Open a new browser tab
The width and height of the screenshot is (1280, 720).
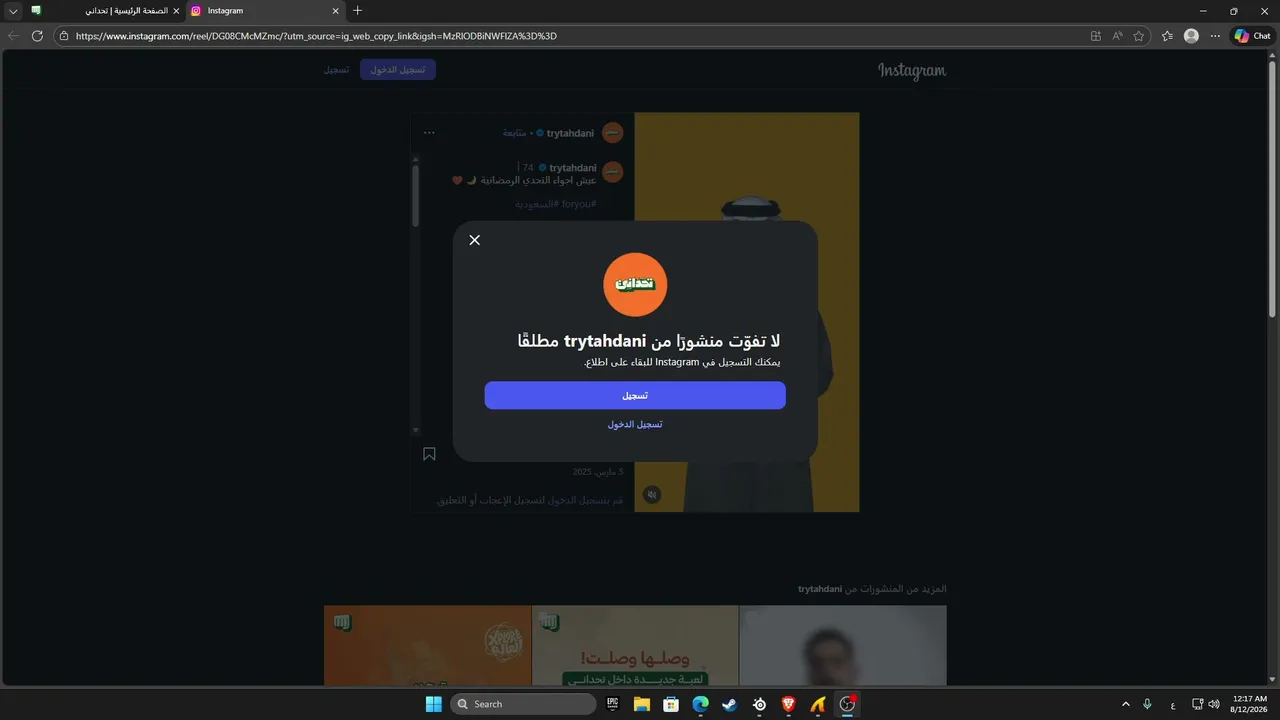[x=358, y=11]
